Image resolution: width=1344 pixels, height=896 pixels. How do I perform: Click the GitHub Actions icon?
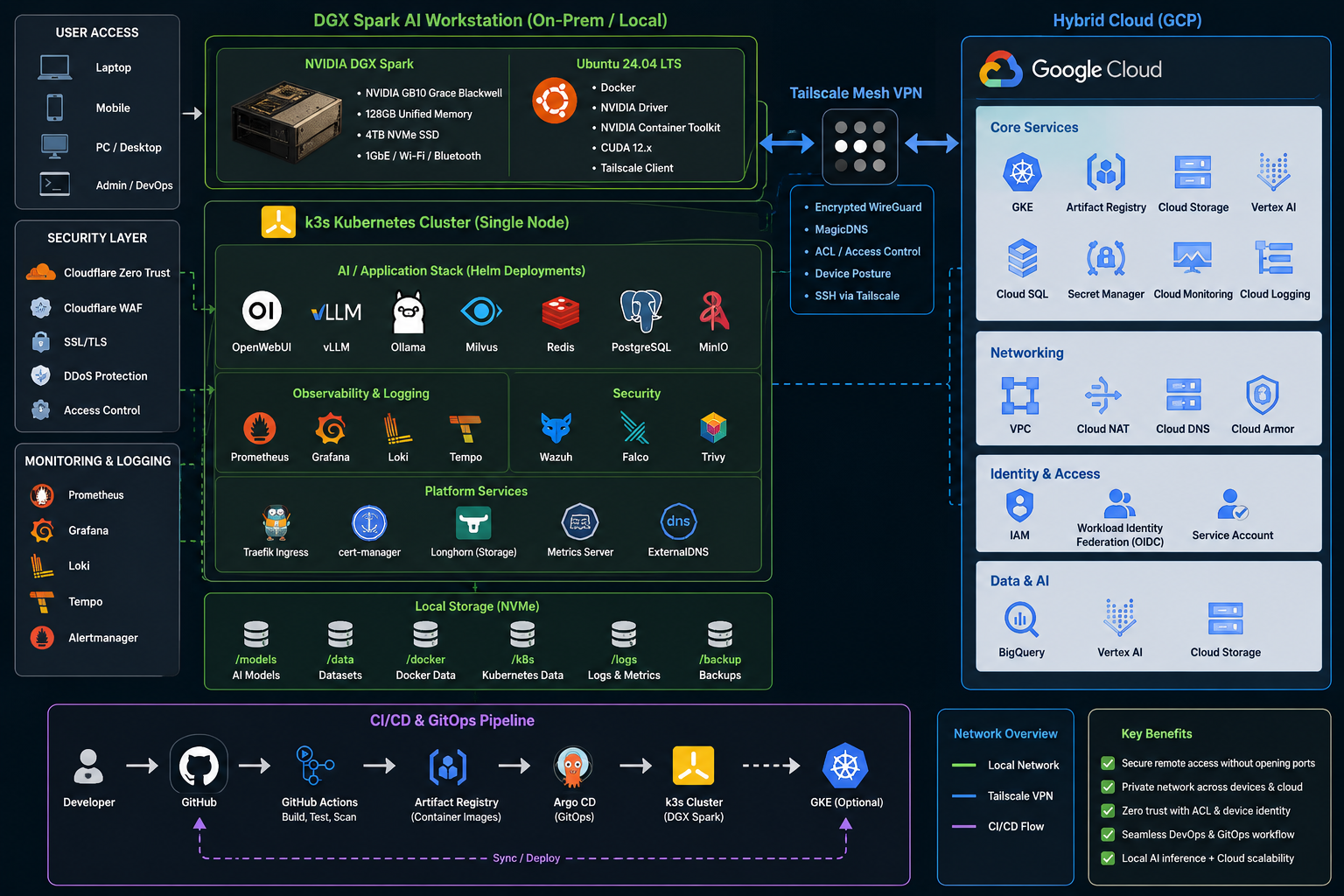pyautogui.click(x=315, y=766)
